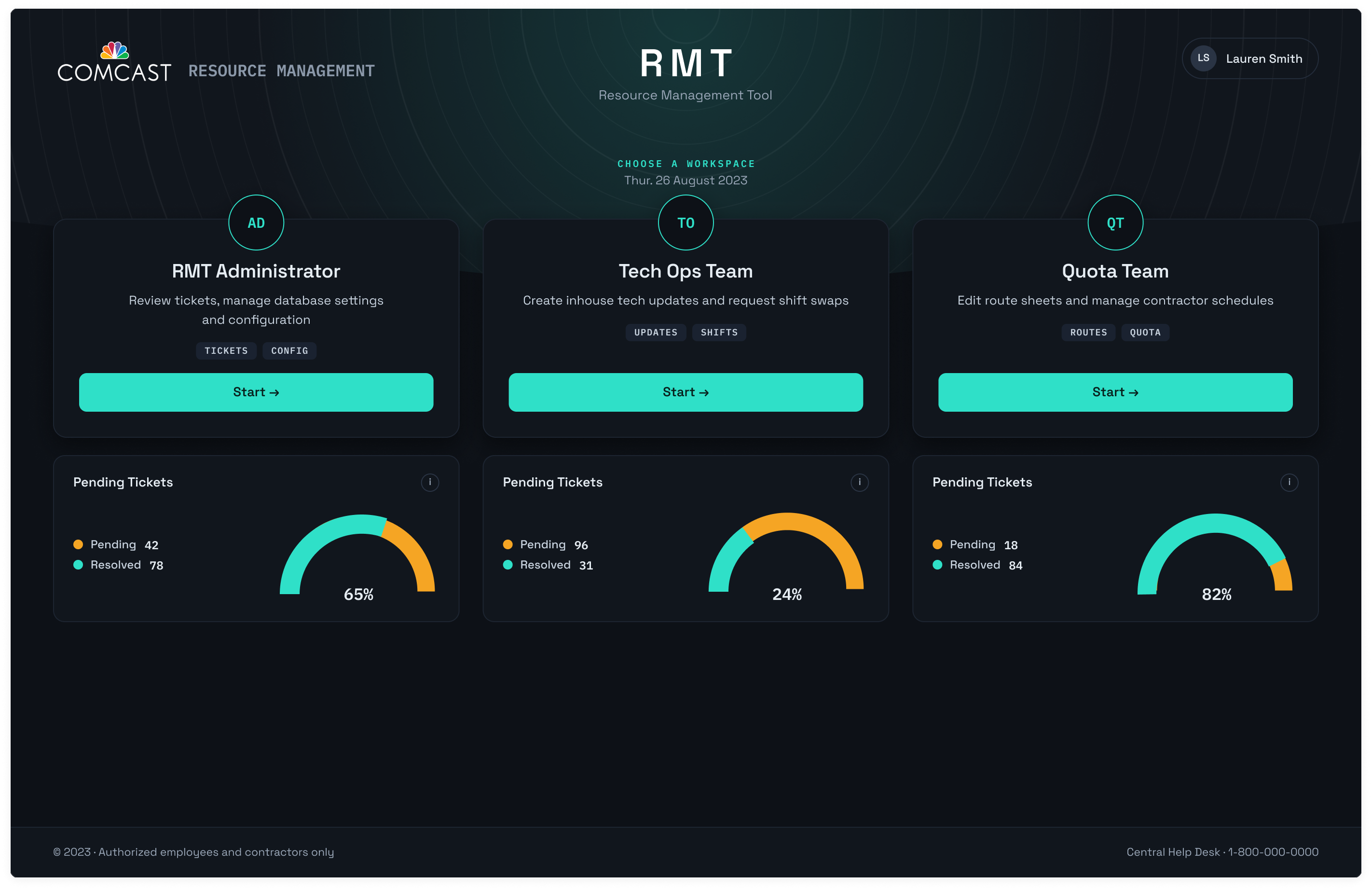The width and height of the screenshot is (1372, 890).
Task: Click the ROUTES tag
Action: coord(1088,332)
